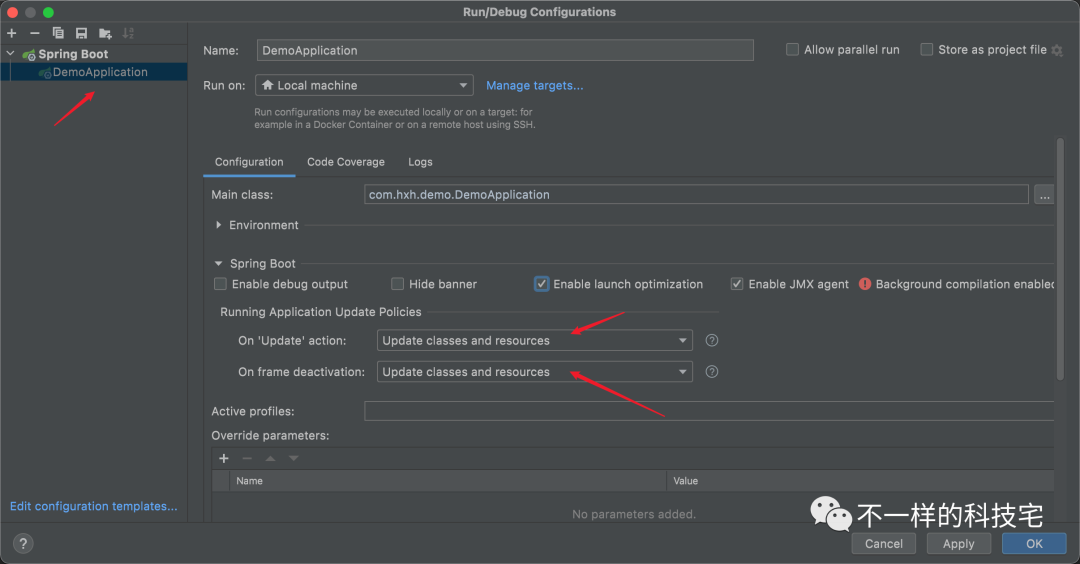Viewport: 1080px width, 564px height.
Task: Click Apply button
Action: pyautogui.click(x=959, y=543)
